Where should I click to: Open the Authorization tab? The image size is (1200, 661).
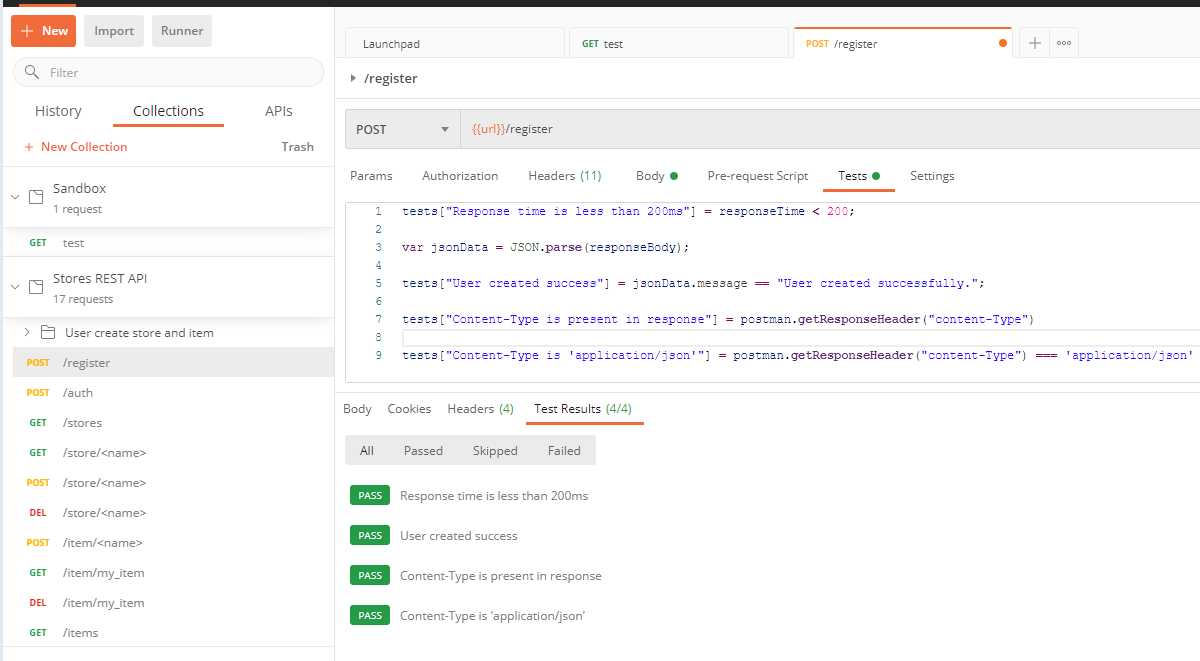coord(460,176)
